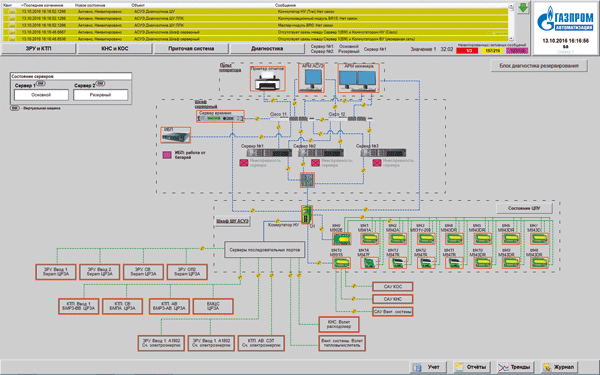Select КТП СВ БМПА ЦРЗА box

[x=122, y=306]
